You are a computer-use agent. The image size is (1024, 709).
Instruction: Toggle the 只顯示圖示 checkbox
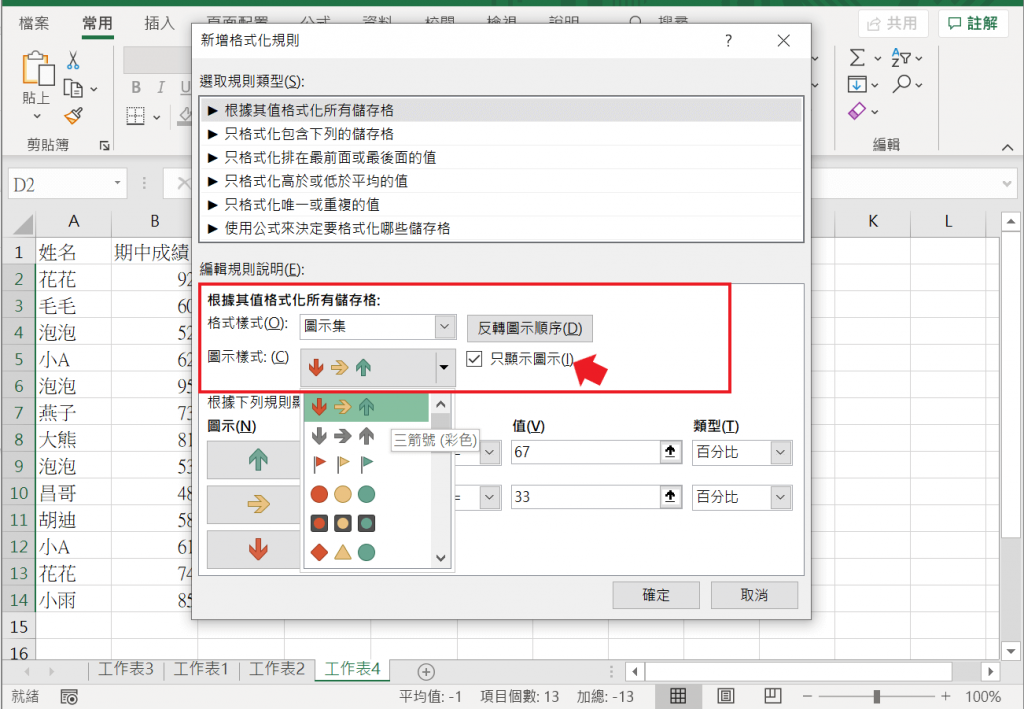[x=474, y=358]
